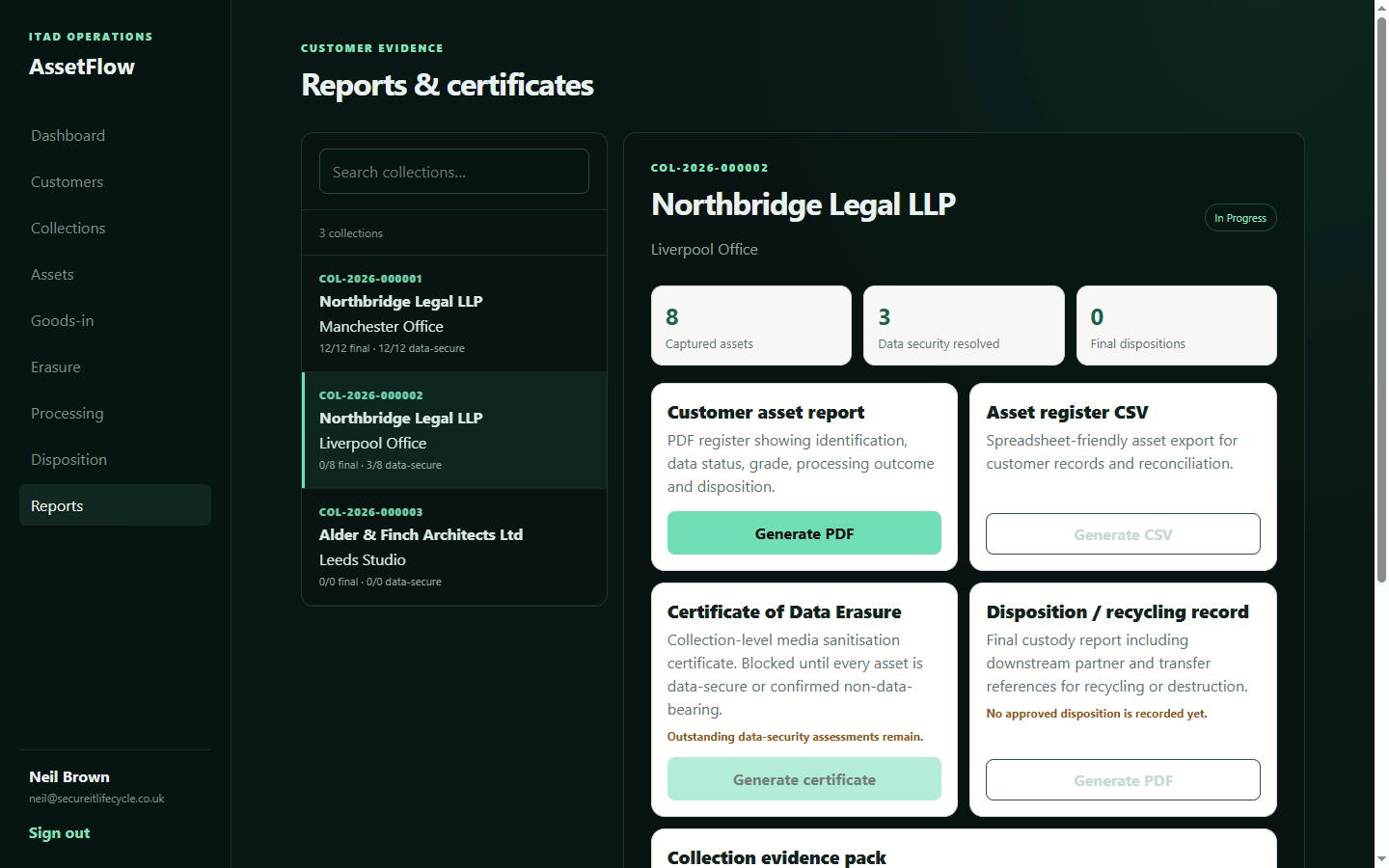Open the Dashboard page in sidebar
The image size is (1389, 868).
tap(115, 135)
